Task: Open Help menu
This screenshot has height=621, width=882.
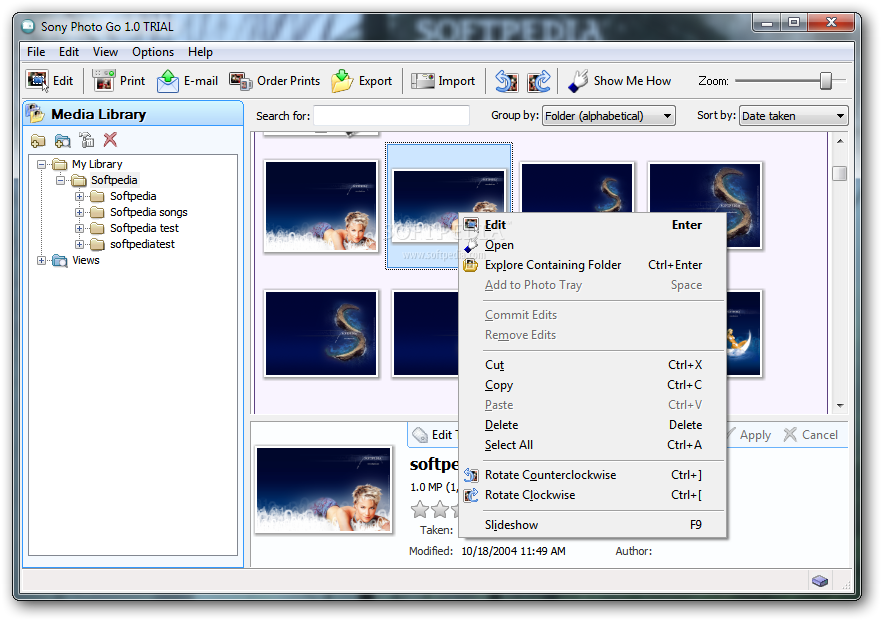Action: tap(200, 52)
